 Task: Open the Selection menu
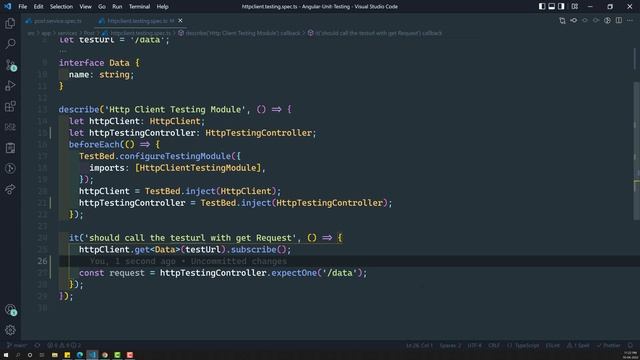pyautogui.click(x=61, y=7)
